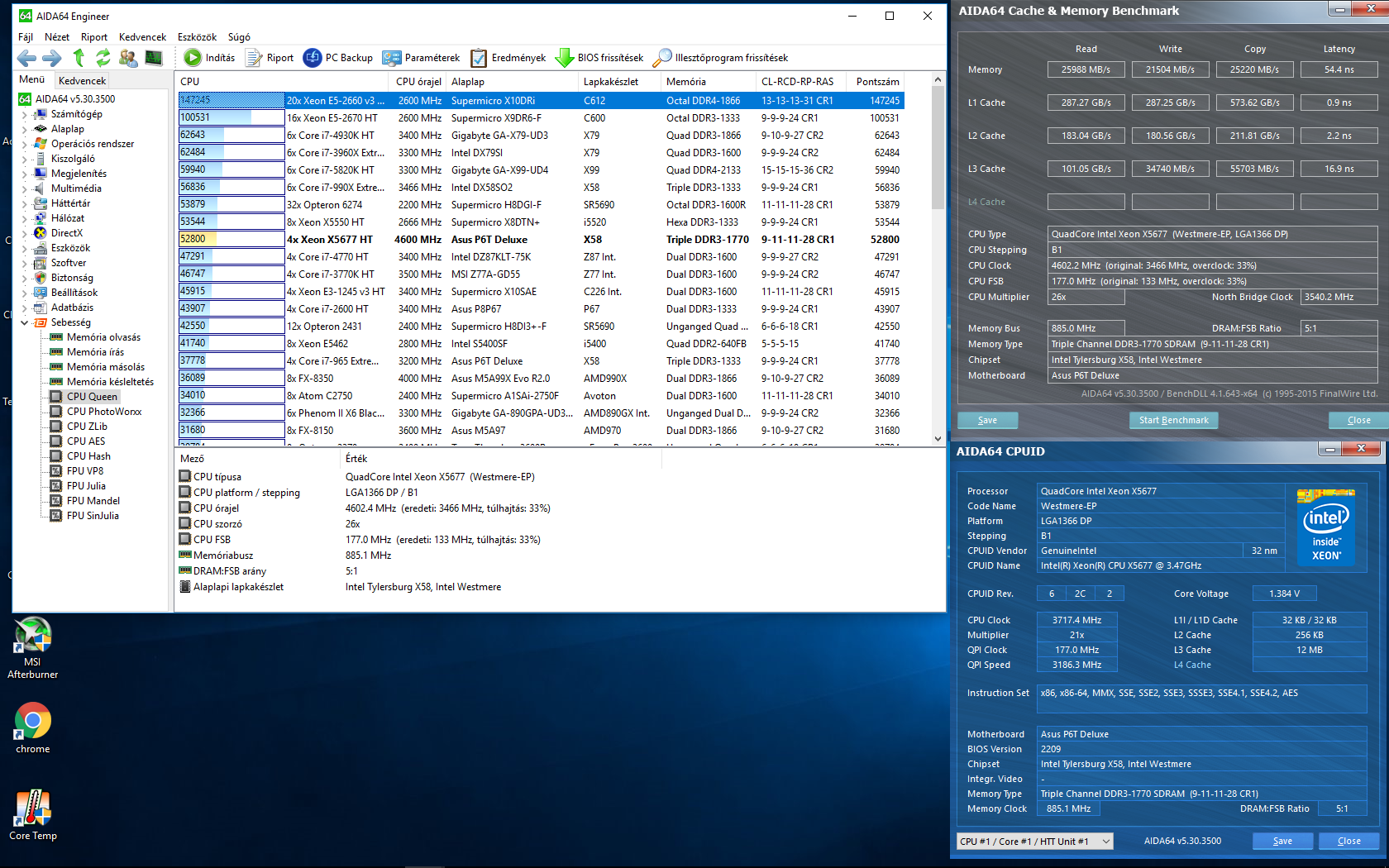The image size is (1389, 868).
Task: Open the Core Temp desktop shortcut
Action: point(32,815)
